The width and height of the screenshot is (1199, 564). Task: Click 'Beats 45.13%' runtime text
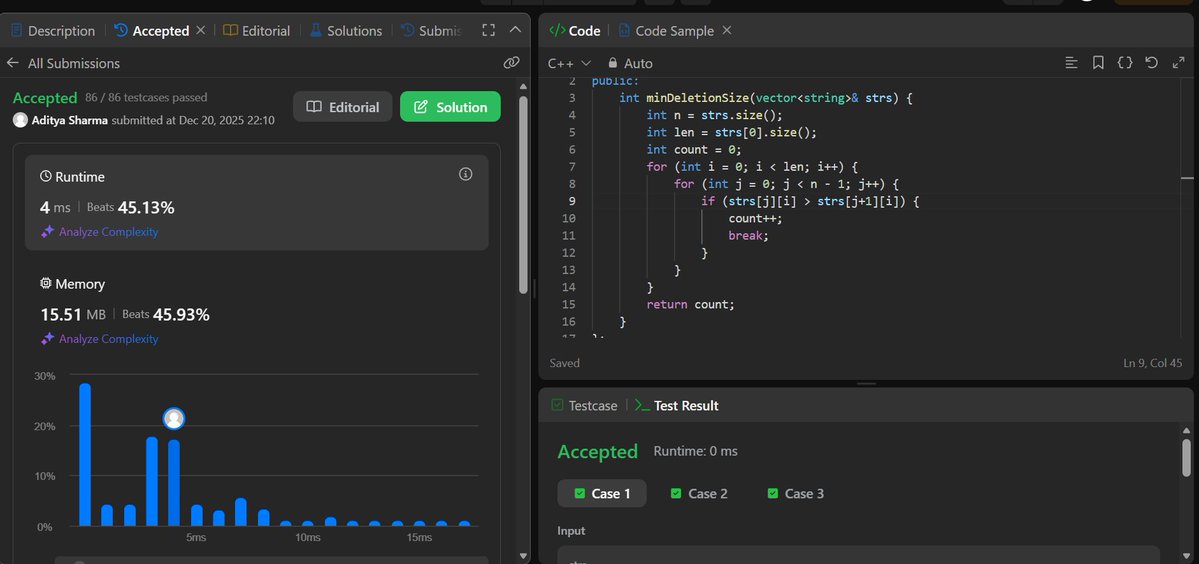[131, 207]
